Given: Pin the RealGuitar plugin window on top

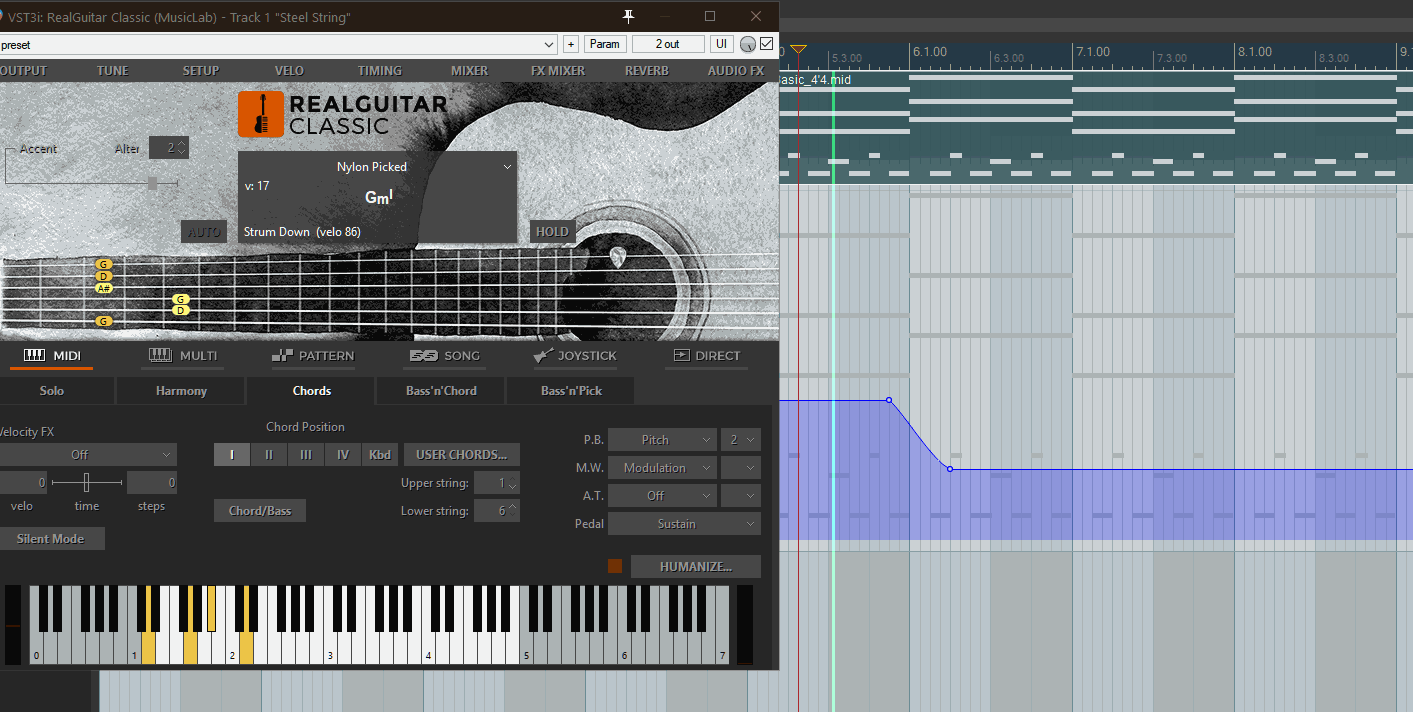Looking at the screenshot, I should click(629, 17).
